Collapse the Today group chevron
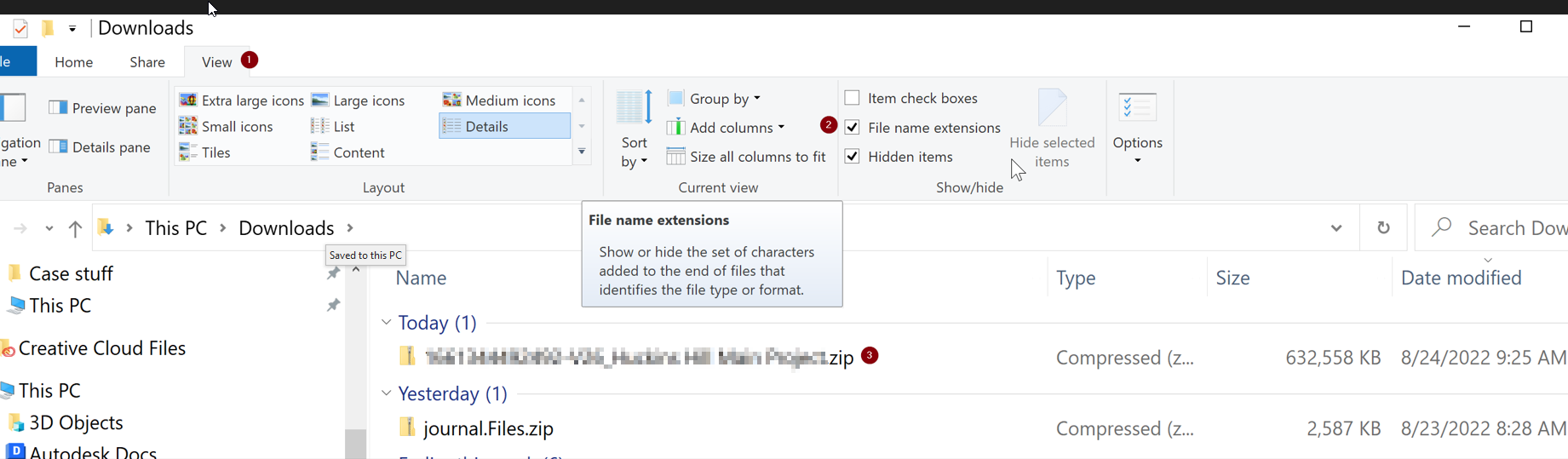 pos(387,323)
